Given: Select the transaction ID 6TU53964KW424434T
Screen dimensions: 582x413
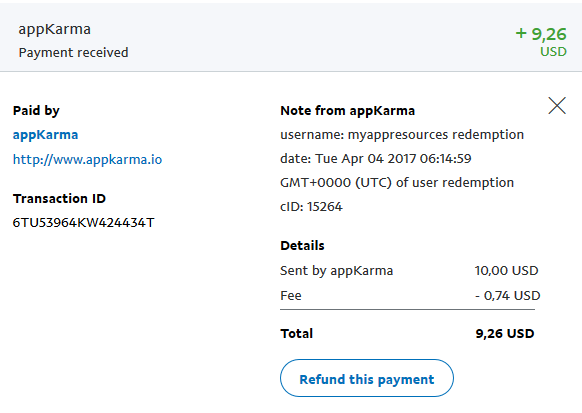Looking at the screenshot, I should pos(84,223).
